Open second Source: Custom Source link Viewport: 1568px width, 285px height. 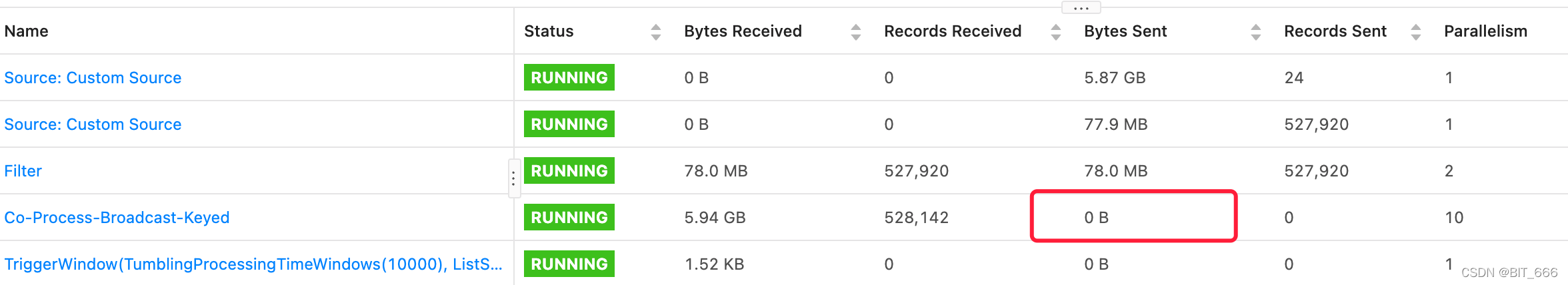pyautogui.click(x=93, y=125)
